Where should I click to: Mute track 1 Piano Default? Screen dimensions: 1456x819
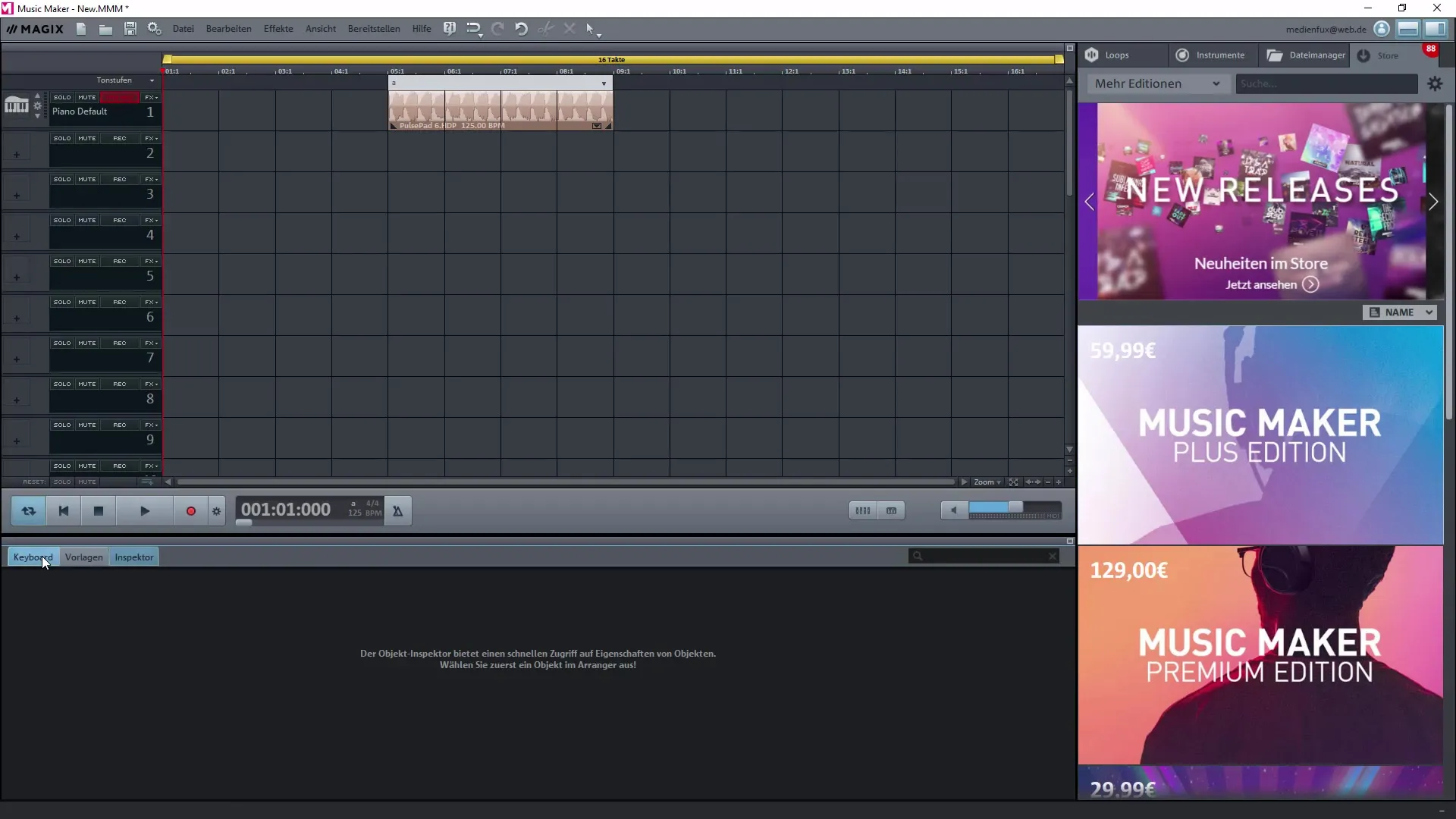pos(87,97)
